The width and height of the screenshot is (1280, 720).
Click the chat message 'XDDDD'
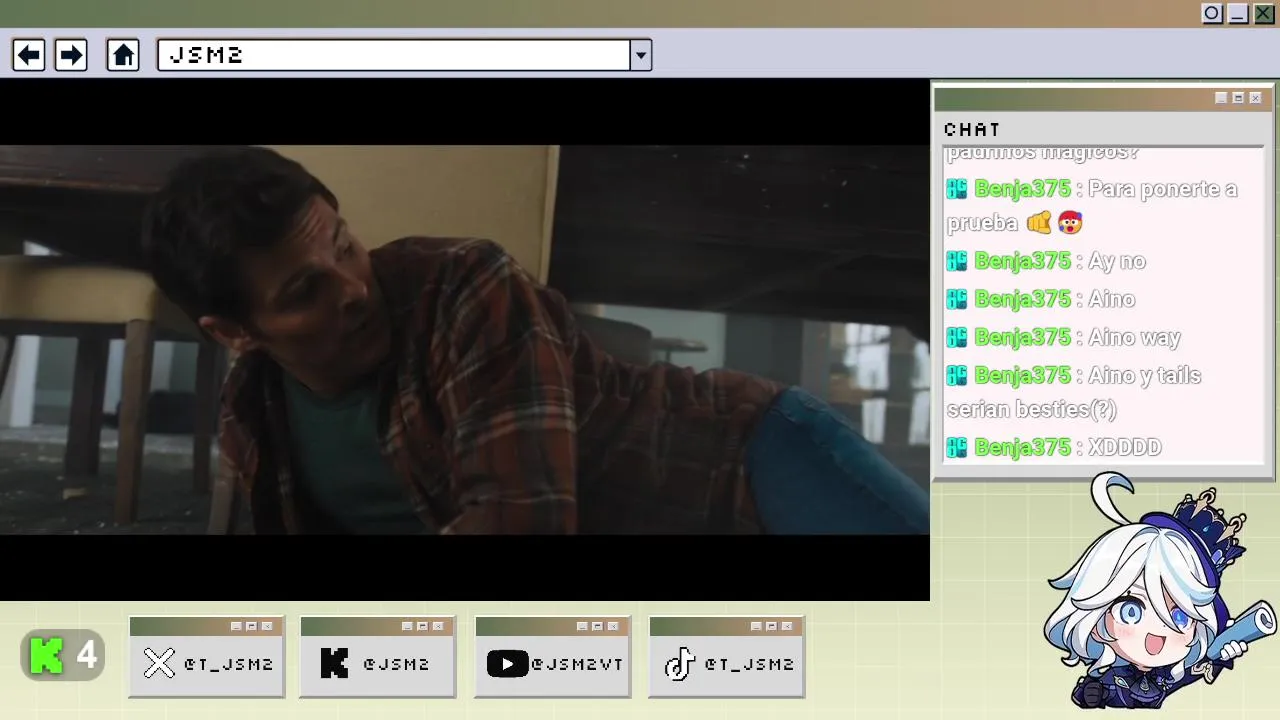click(1124, 447)
